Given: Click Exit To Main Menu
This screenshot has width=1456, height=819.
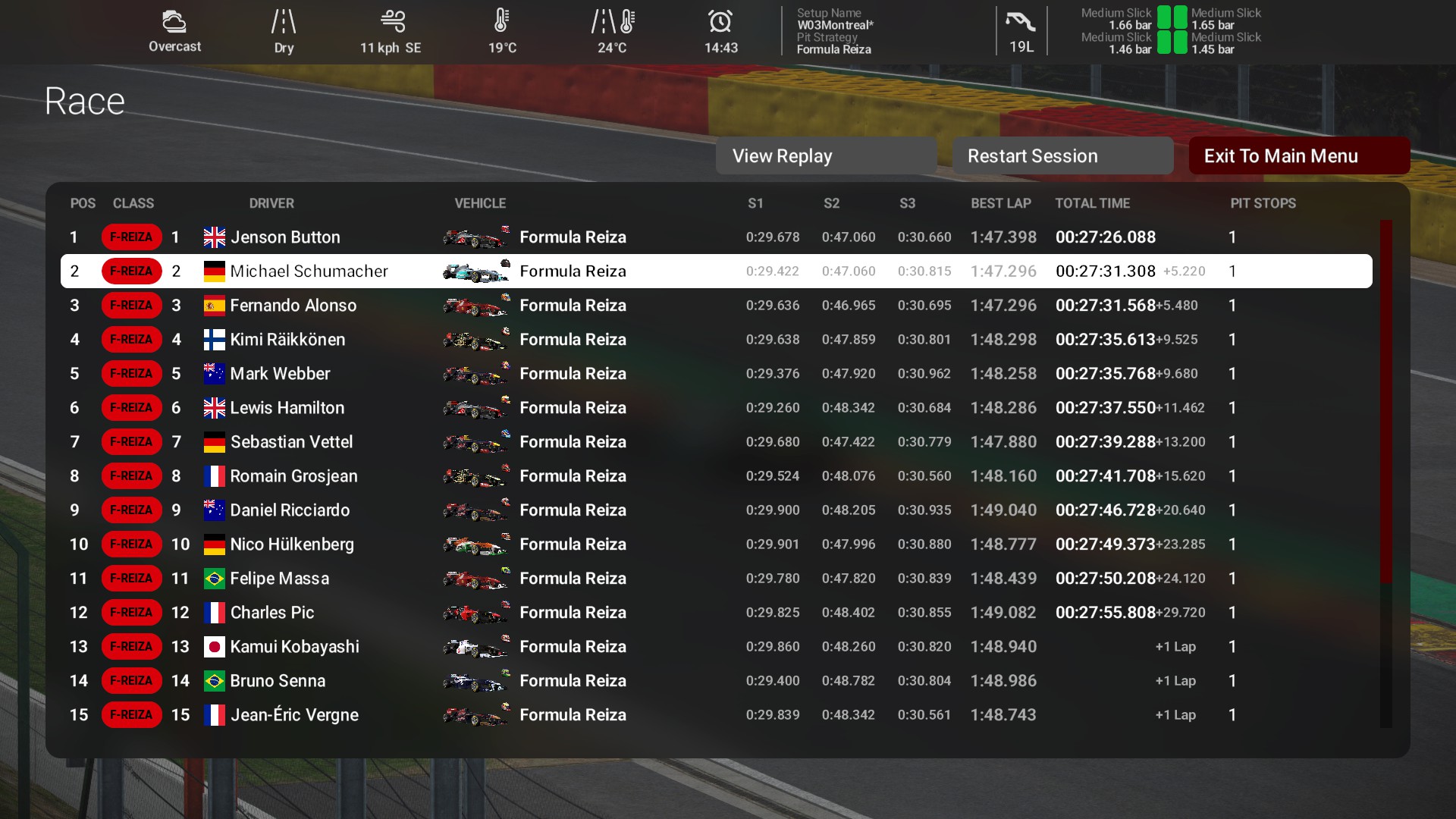Looking at the screenshot, I should pos(1299,156).
